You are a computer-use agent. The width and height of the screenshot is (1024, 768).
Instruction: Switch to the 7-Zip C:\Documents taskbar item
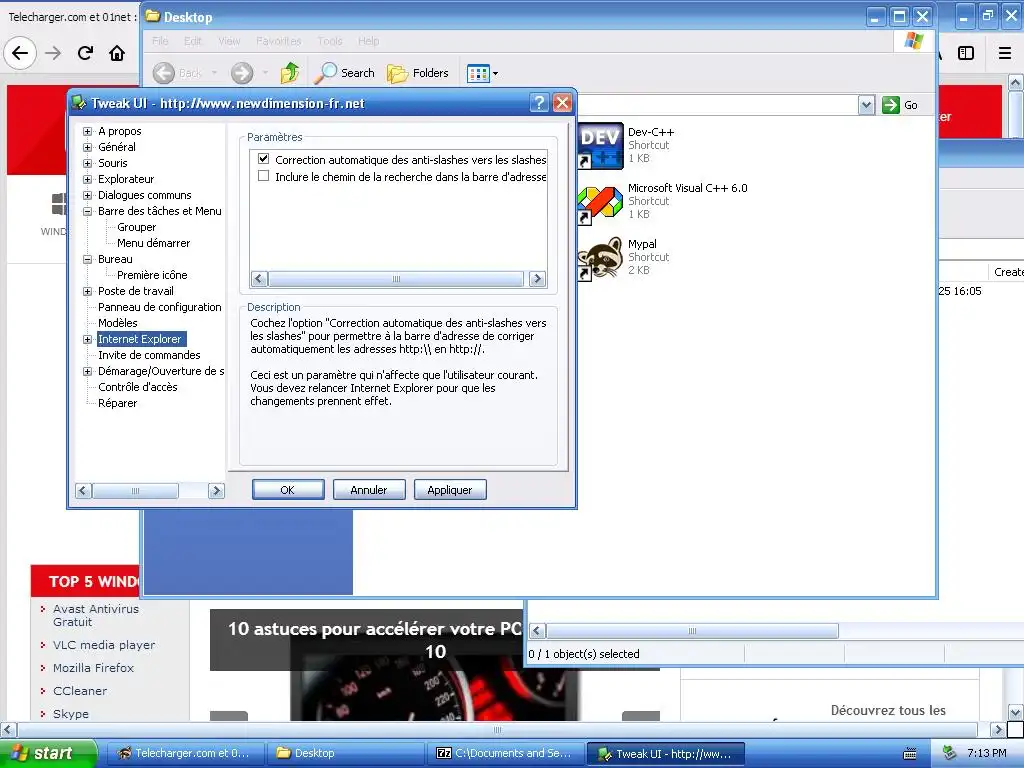pos(505,754)
